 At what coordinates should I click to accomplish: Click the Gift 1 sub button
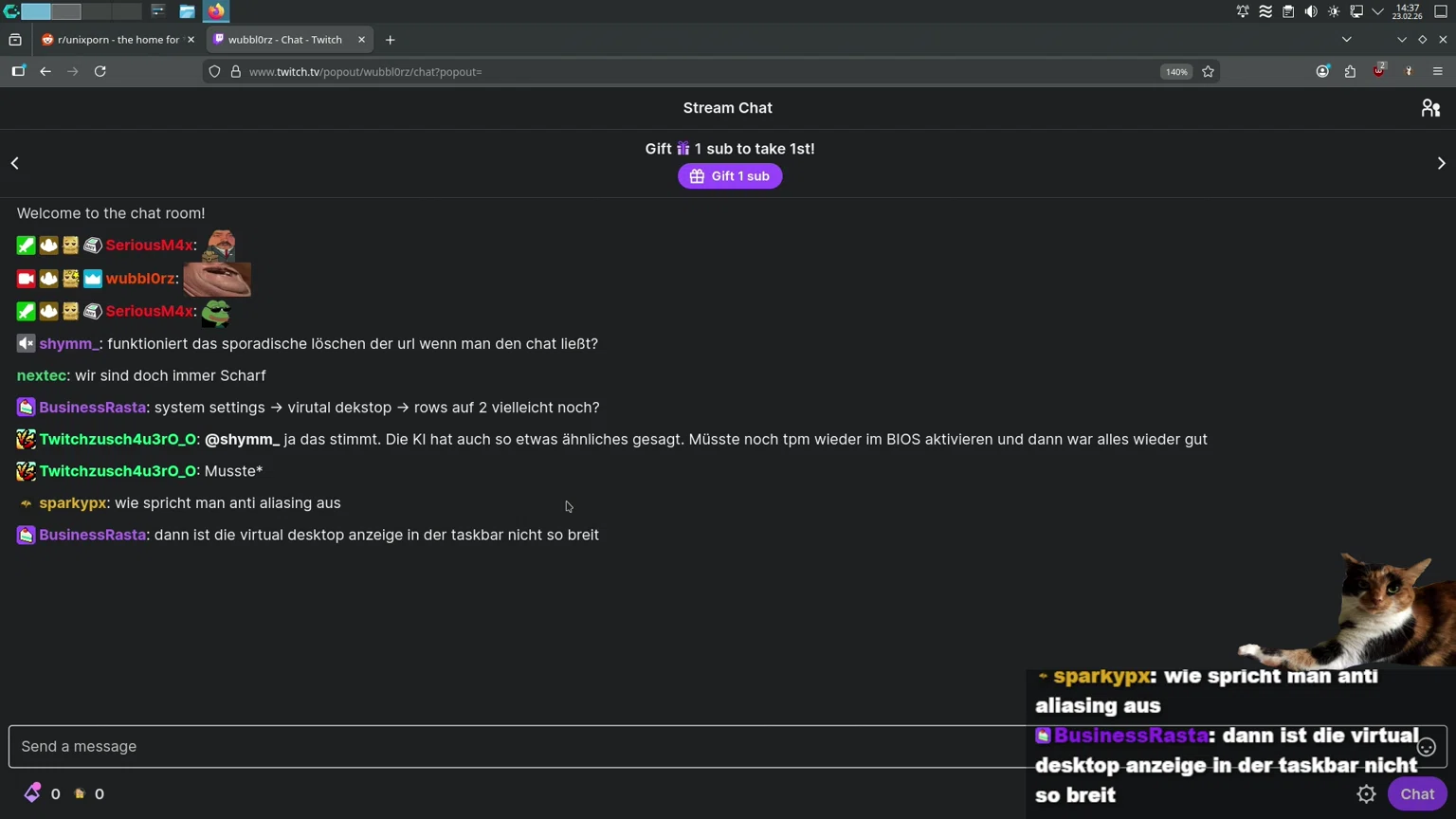point(729,176)
